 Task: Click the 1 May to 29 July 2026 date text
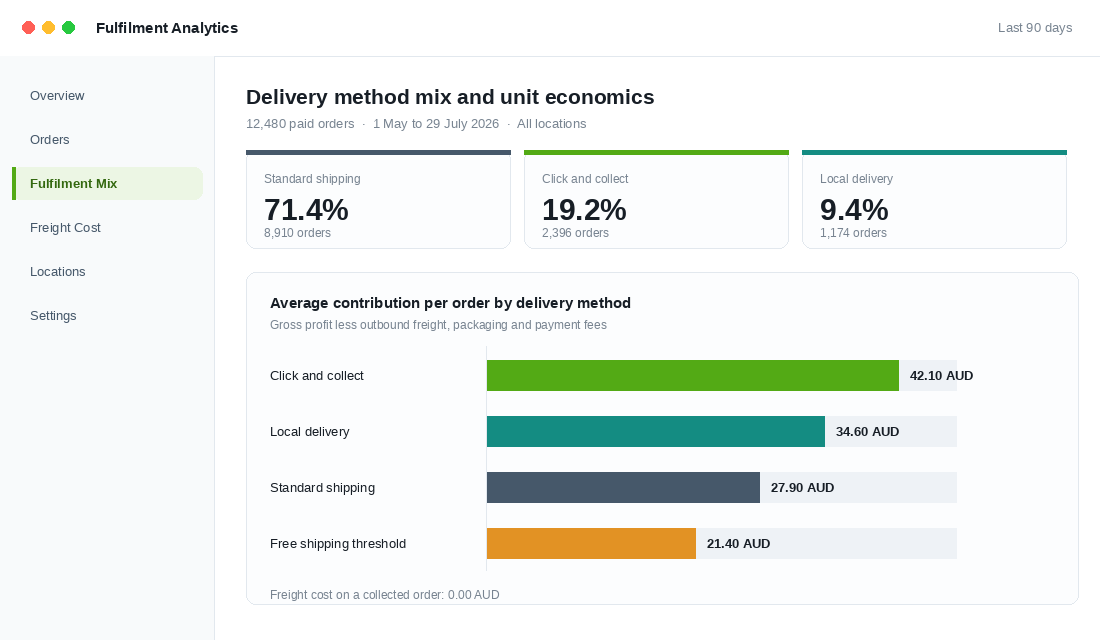436,124
